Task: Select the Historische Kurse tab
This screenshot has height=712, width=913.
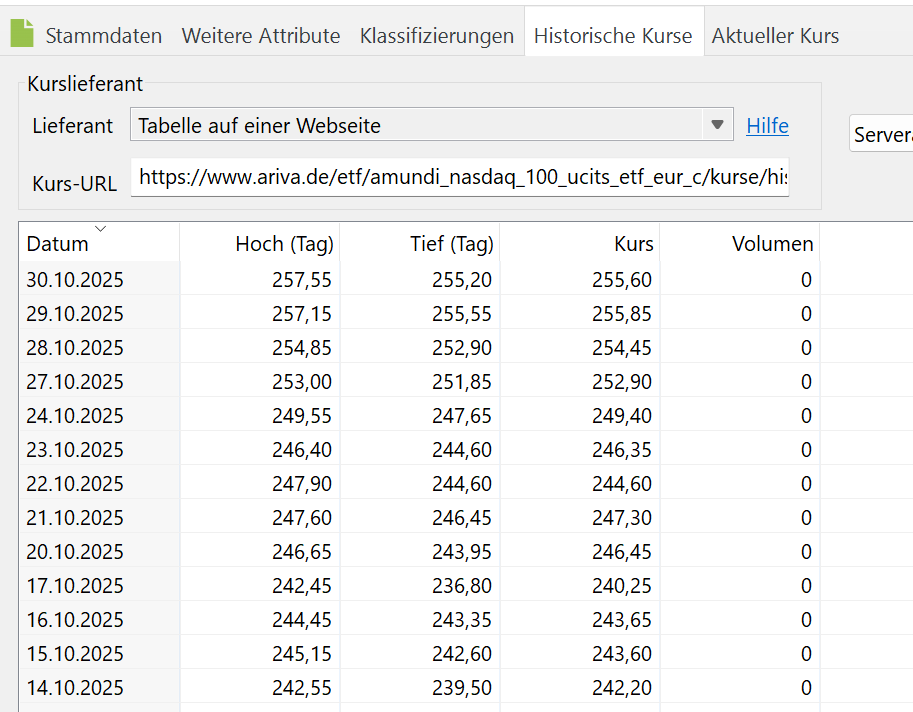Action: click(x=612, y=36)
